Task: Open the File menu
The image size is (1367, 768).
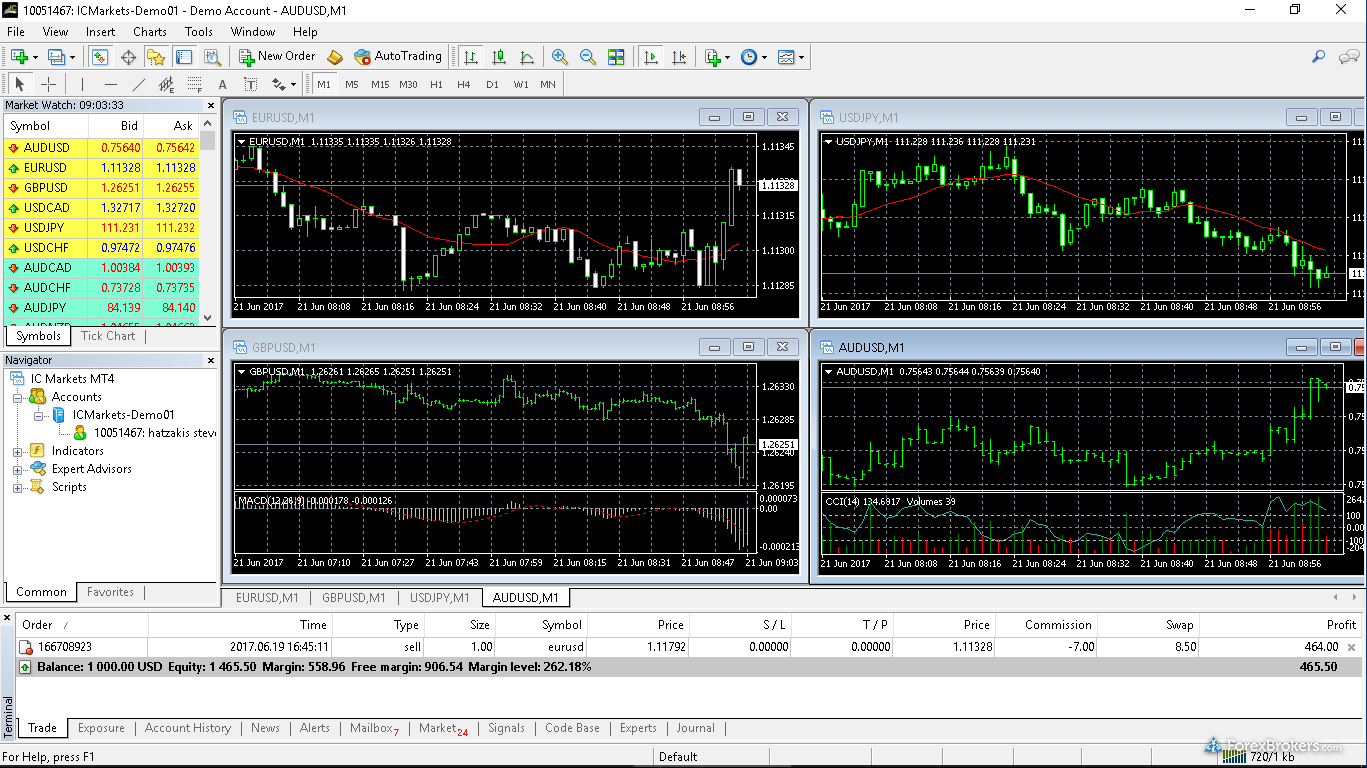Action: 16,31
